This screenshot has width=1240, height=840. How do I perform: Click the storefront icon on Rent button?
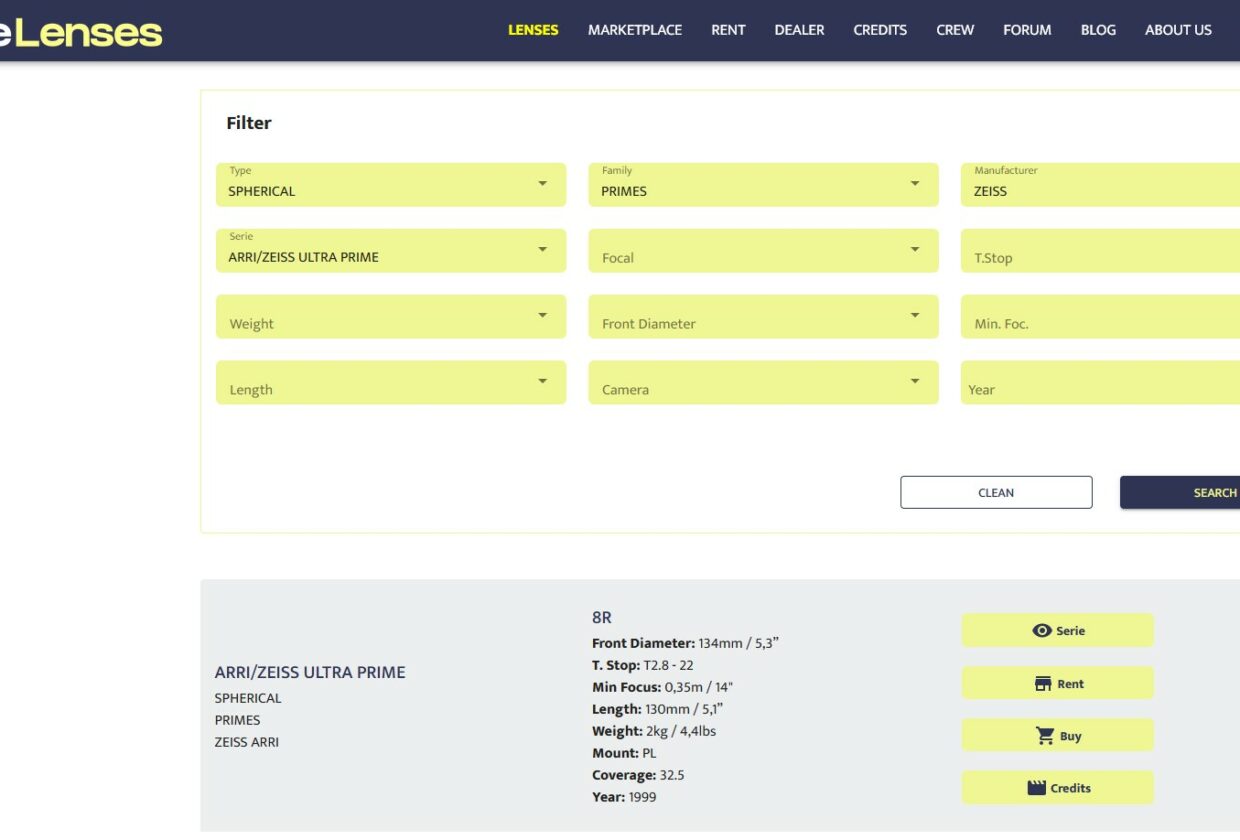(x=1043, y=684)
